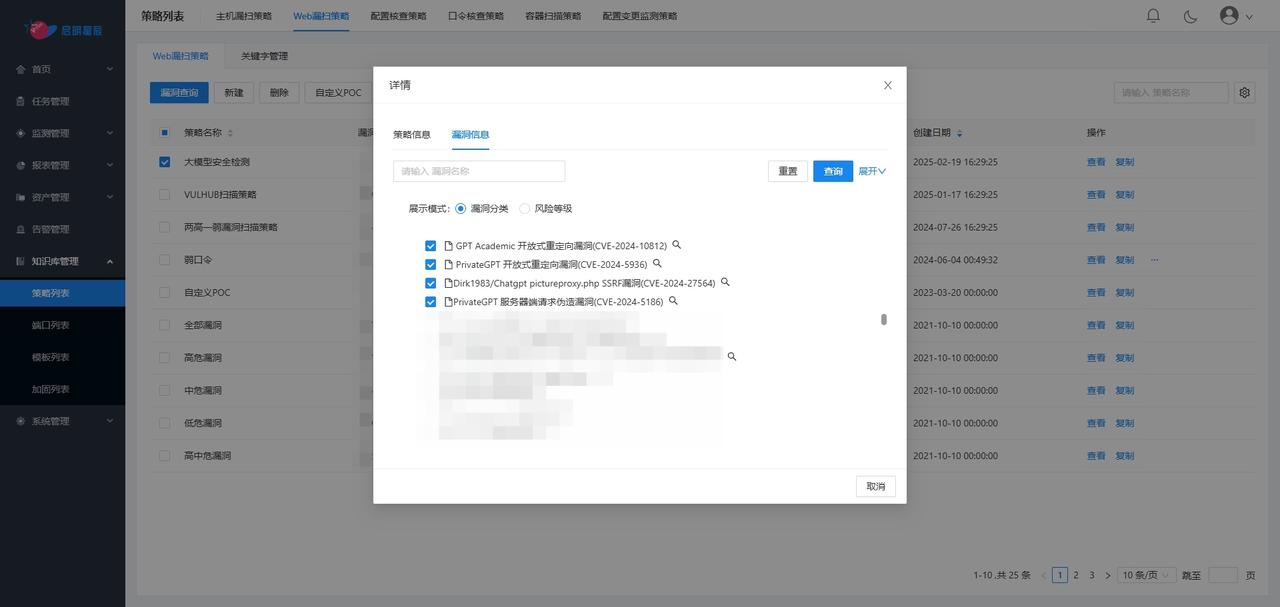Open the 10条/页 page size dropdown
Viewport: 1280px width, 607px height.
(x=1145, y=574)
